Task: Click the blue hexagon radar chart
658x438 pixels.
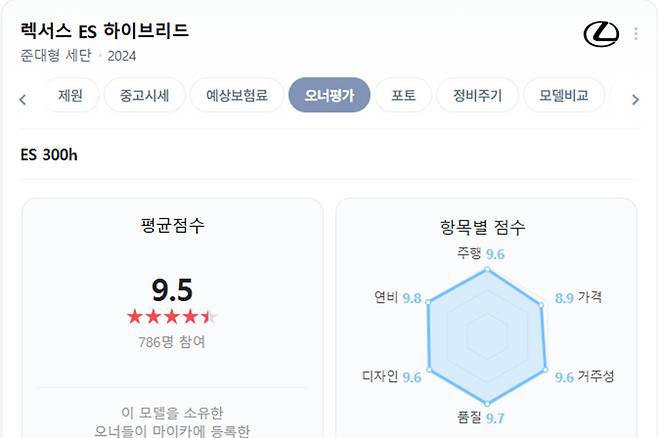Action: (487, 336)
